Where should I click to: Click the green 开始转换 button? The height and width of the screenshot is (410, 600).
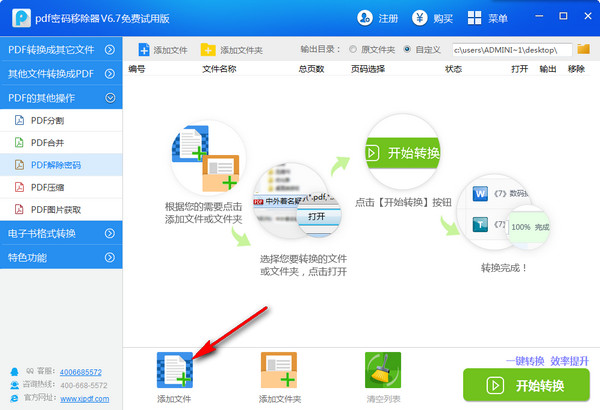coord(526,385)
